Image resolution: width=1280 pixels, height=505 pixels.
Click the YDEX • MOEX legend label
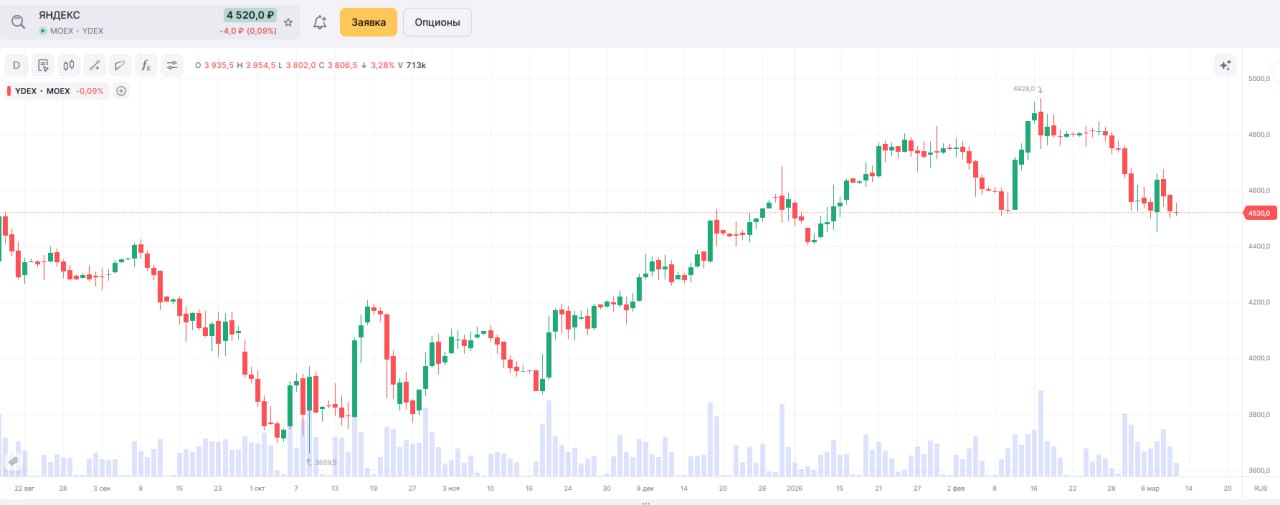pyautogui.click(x=42, y=91)
